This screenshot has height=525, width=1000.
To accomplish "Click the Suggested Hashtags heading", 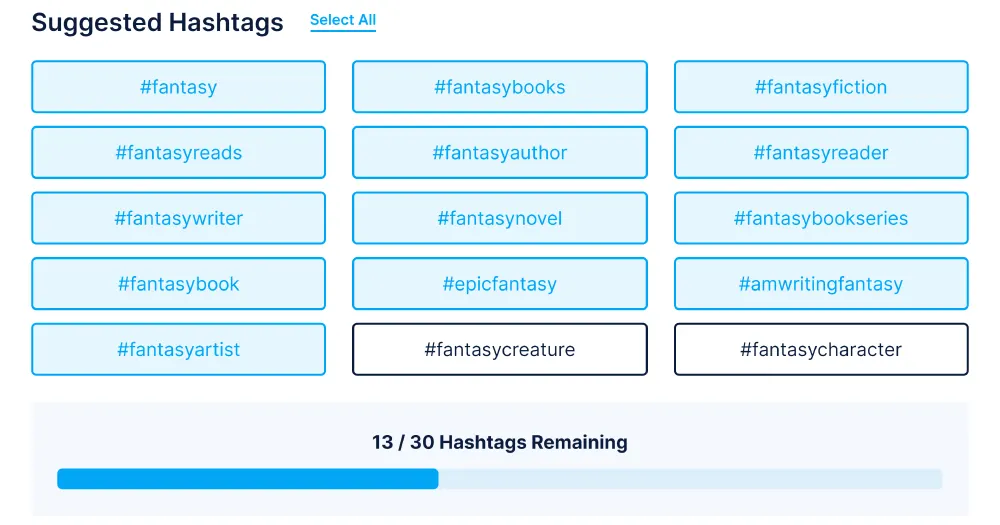I will click(158, 22).
